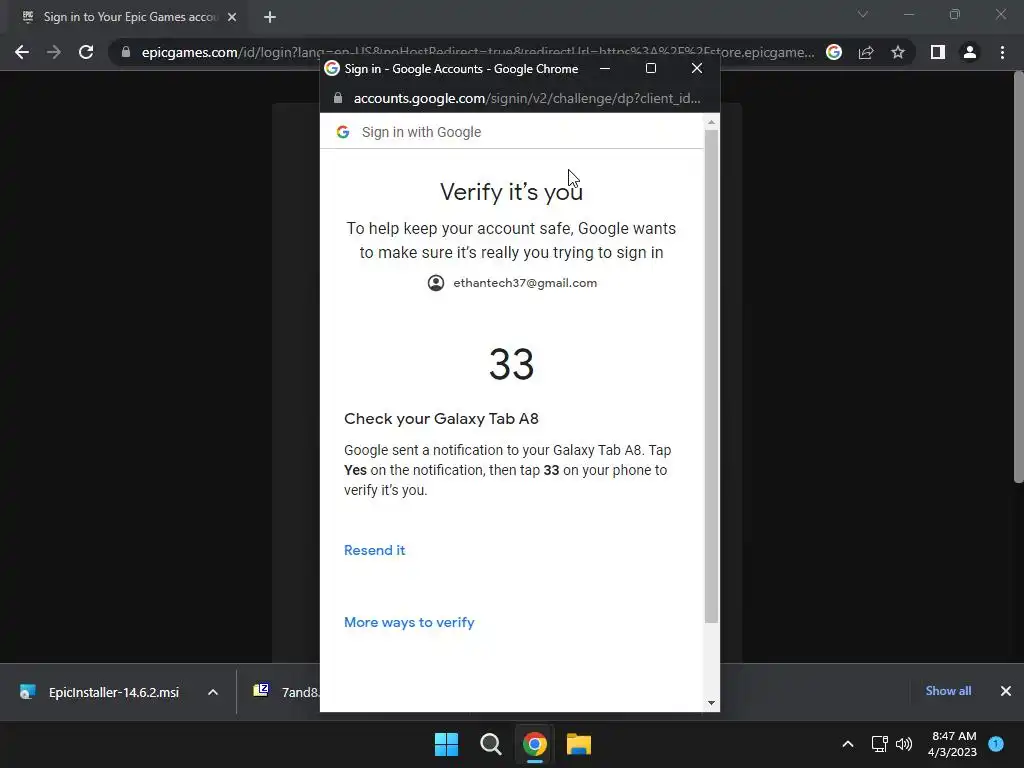
Task: Click Show all downloads link
Action: (x=948, y=691)
